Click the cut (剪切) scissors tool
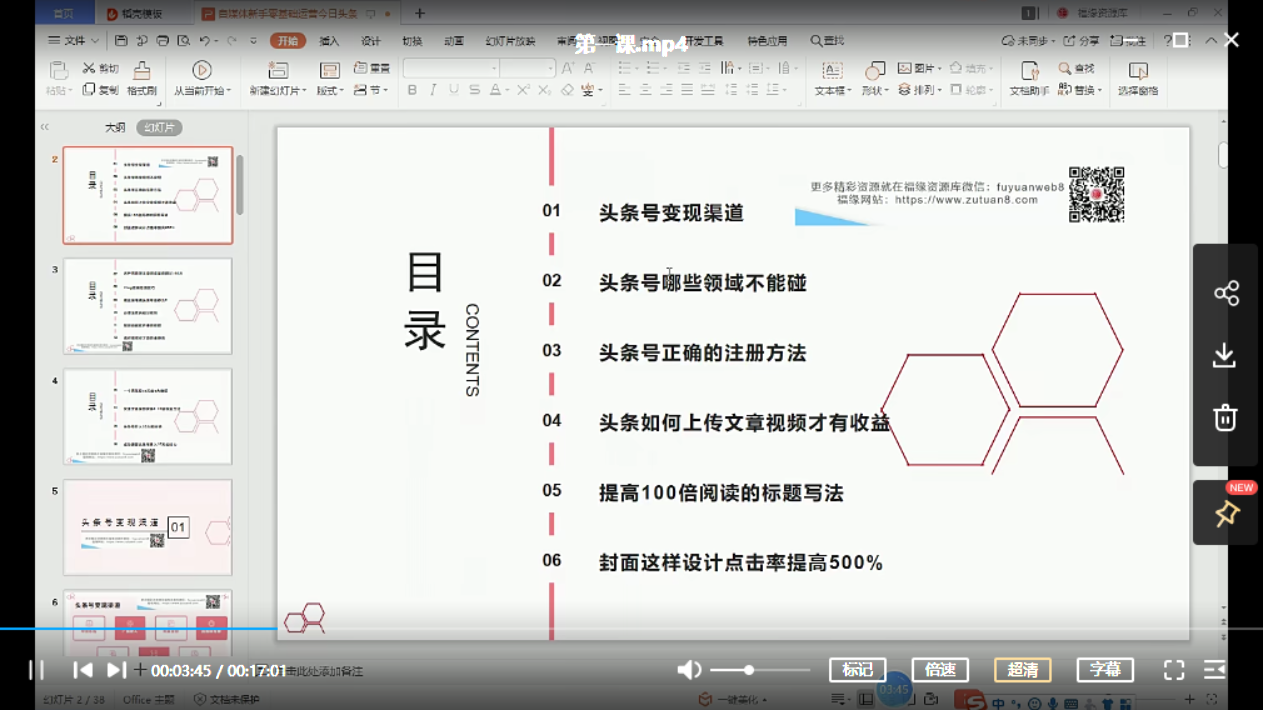The image size is (1263, 710). click(x=100, y=68)
